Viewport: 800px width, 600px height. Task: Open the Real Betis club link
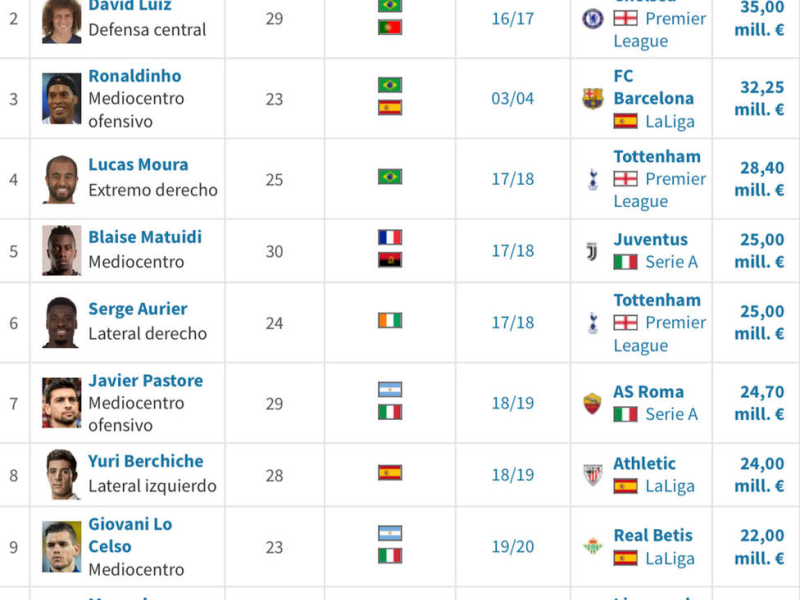[x=653, y=535]
